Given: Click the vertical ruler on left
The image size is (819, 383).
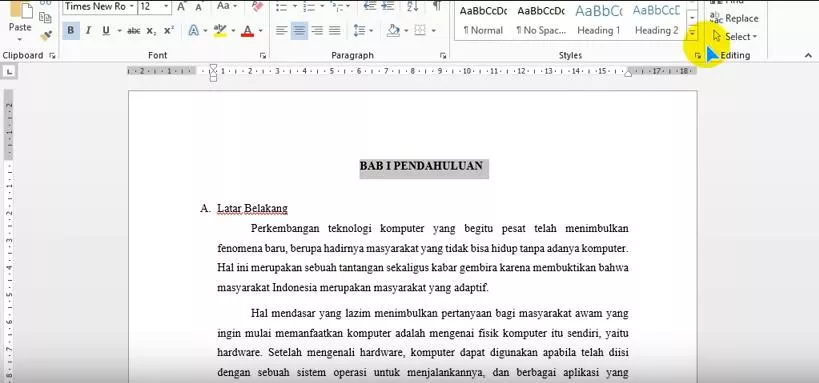Looking at the screenshot, I should click(x=9, y=235).
